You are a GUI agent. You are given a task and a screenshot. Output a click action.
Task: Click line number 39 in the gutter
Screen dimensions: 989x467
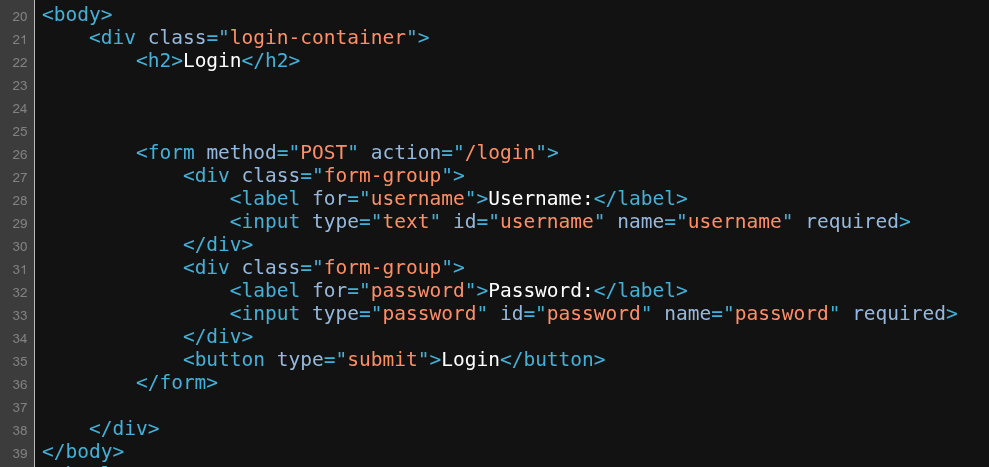20,454
